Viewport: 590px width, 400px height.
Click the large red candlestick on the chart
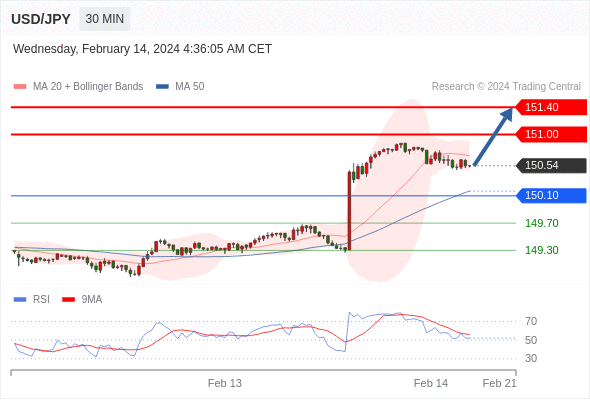point(350,211)
